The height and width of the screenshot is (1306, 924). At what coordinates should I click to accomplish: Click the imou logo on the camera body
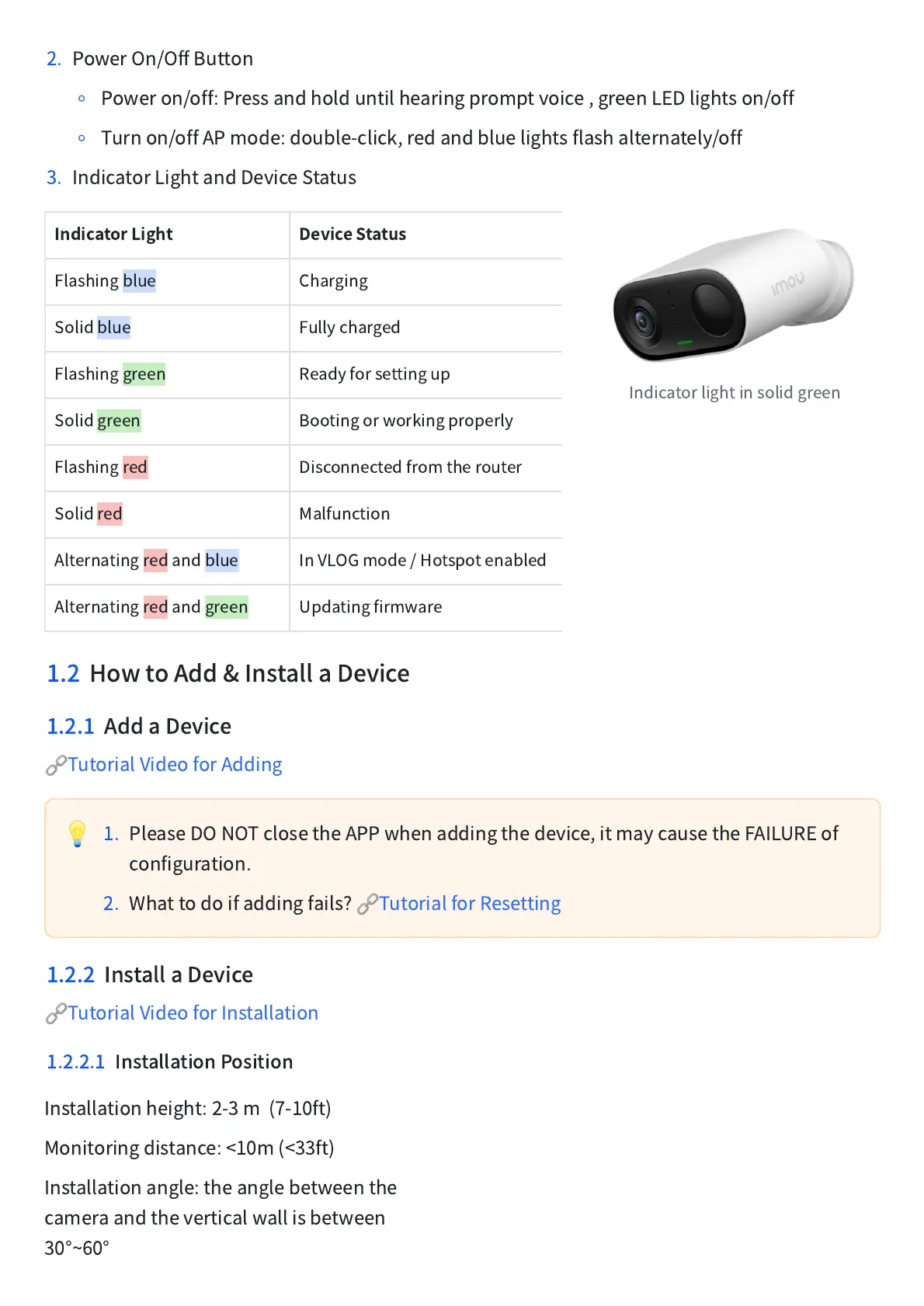pyautogui.click(x=787, y=284)
